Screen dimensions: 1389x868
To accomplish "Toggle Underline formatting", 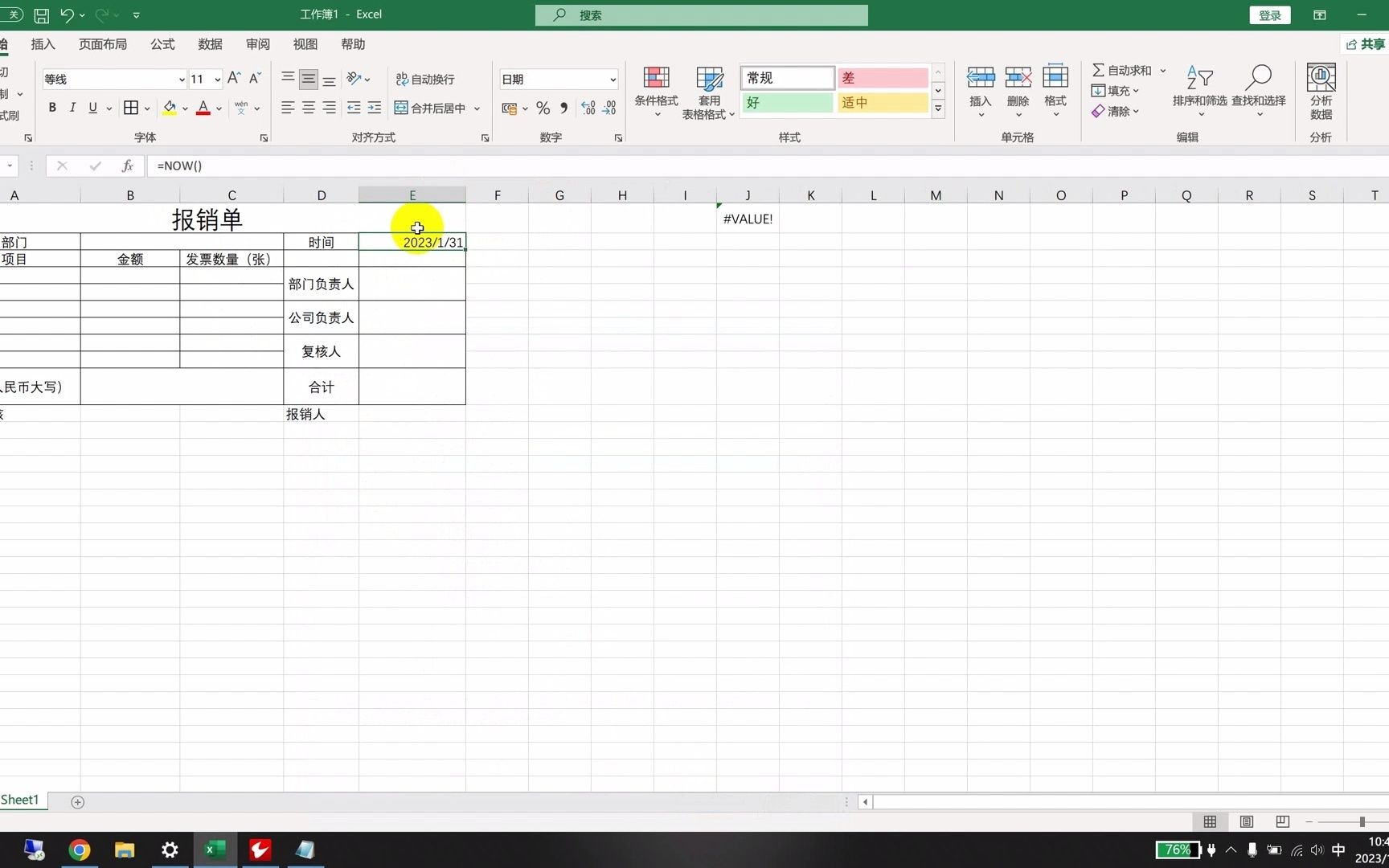I will click(x=92, y=108).
